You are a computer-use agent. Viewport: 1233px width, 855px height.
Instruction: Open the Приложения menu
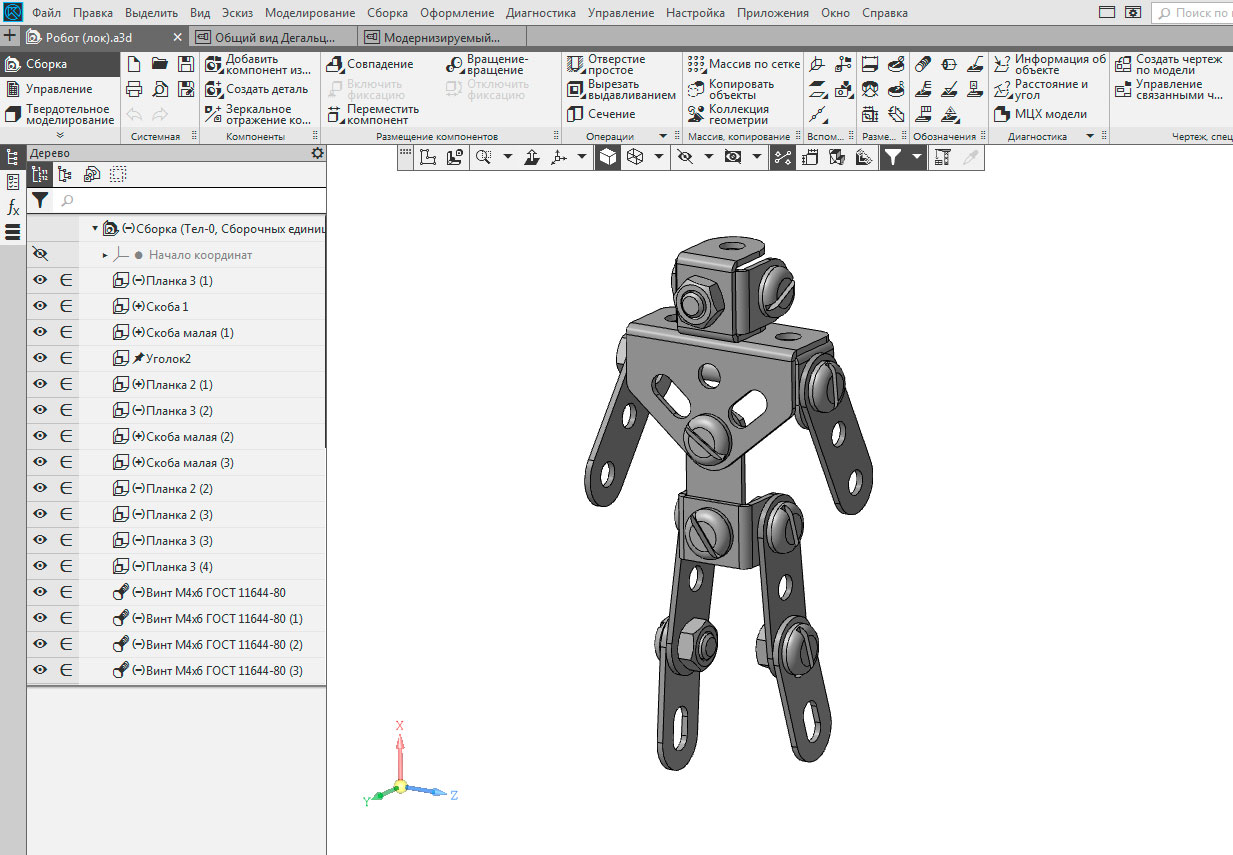click(773, 13)
